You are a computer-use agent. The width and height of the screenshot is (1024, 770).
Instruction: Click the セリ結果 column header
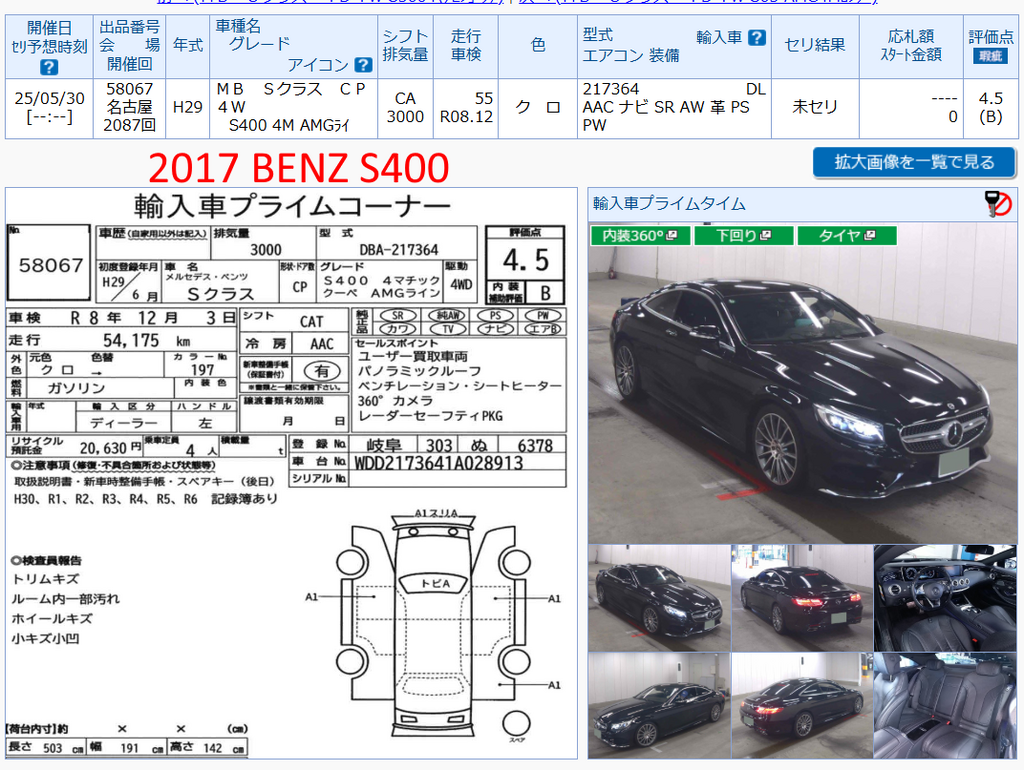[x=815, y=45]
